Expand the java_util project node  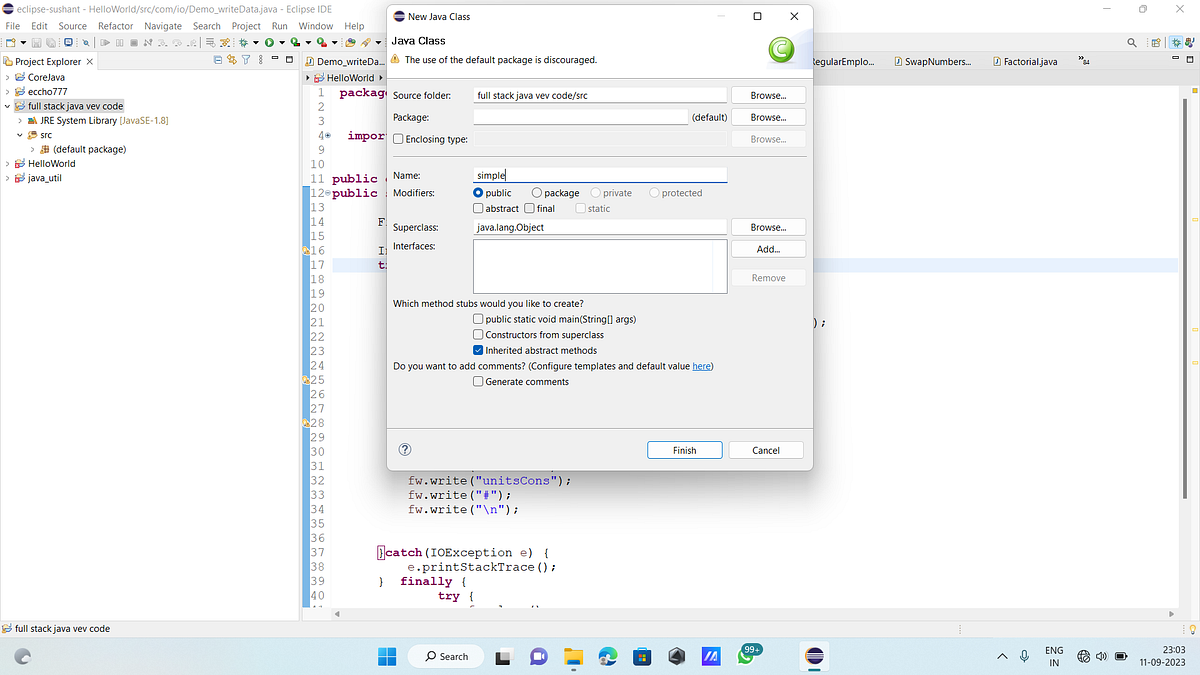click(8, 178)
